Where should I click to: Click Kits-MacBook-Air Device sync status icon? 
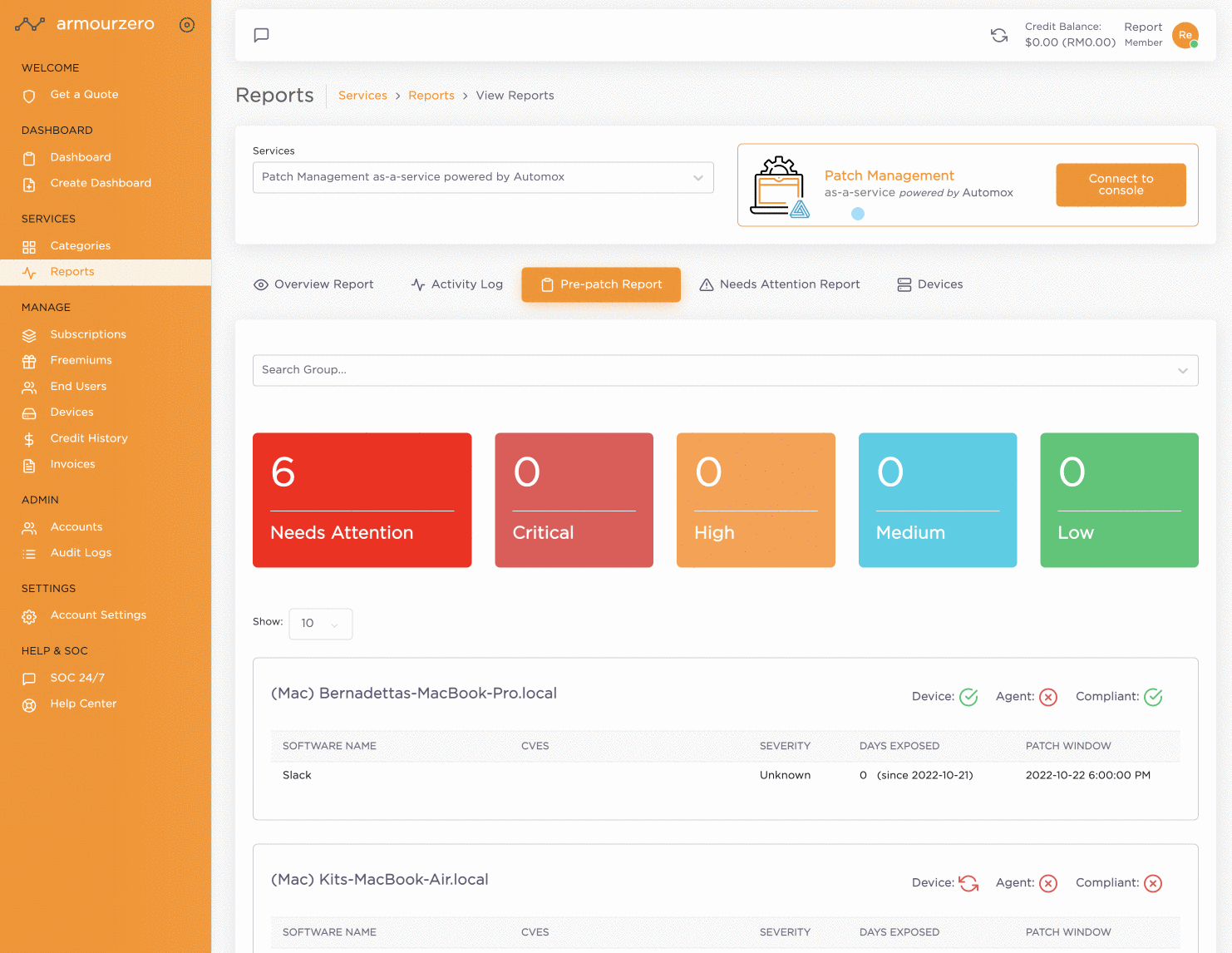(968, 883)
